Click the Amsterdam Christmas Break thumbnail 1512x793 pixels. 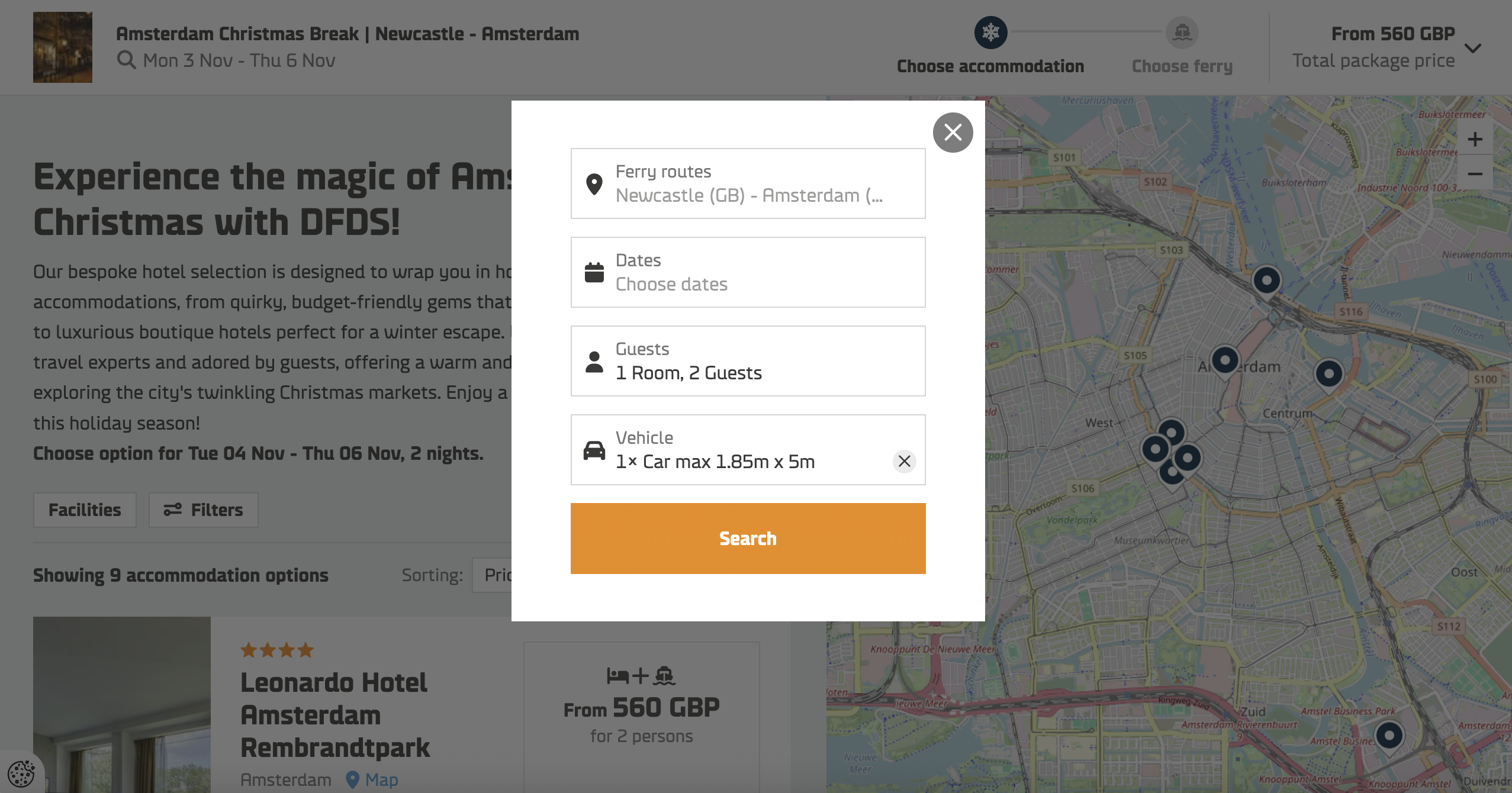(x=63, y=47)
